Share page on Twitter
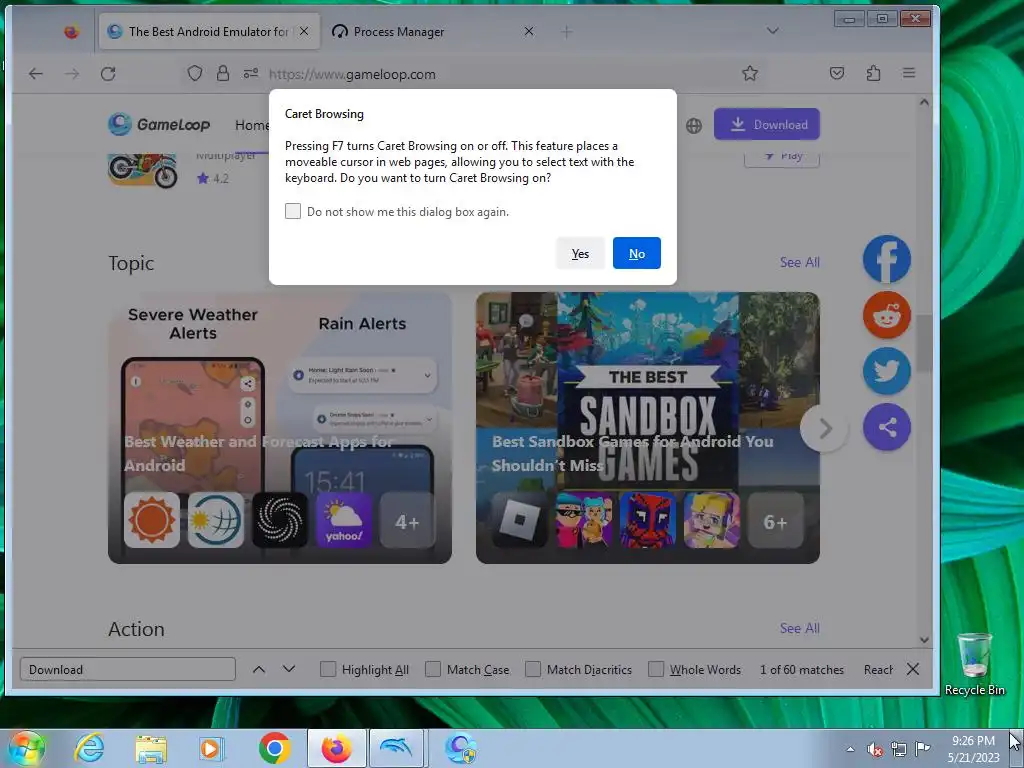The height and width of the screenshot is (768, 1024). coord(887,371)
